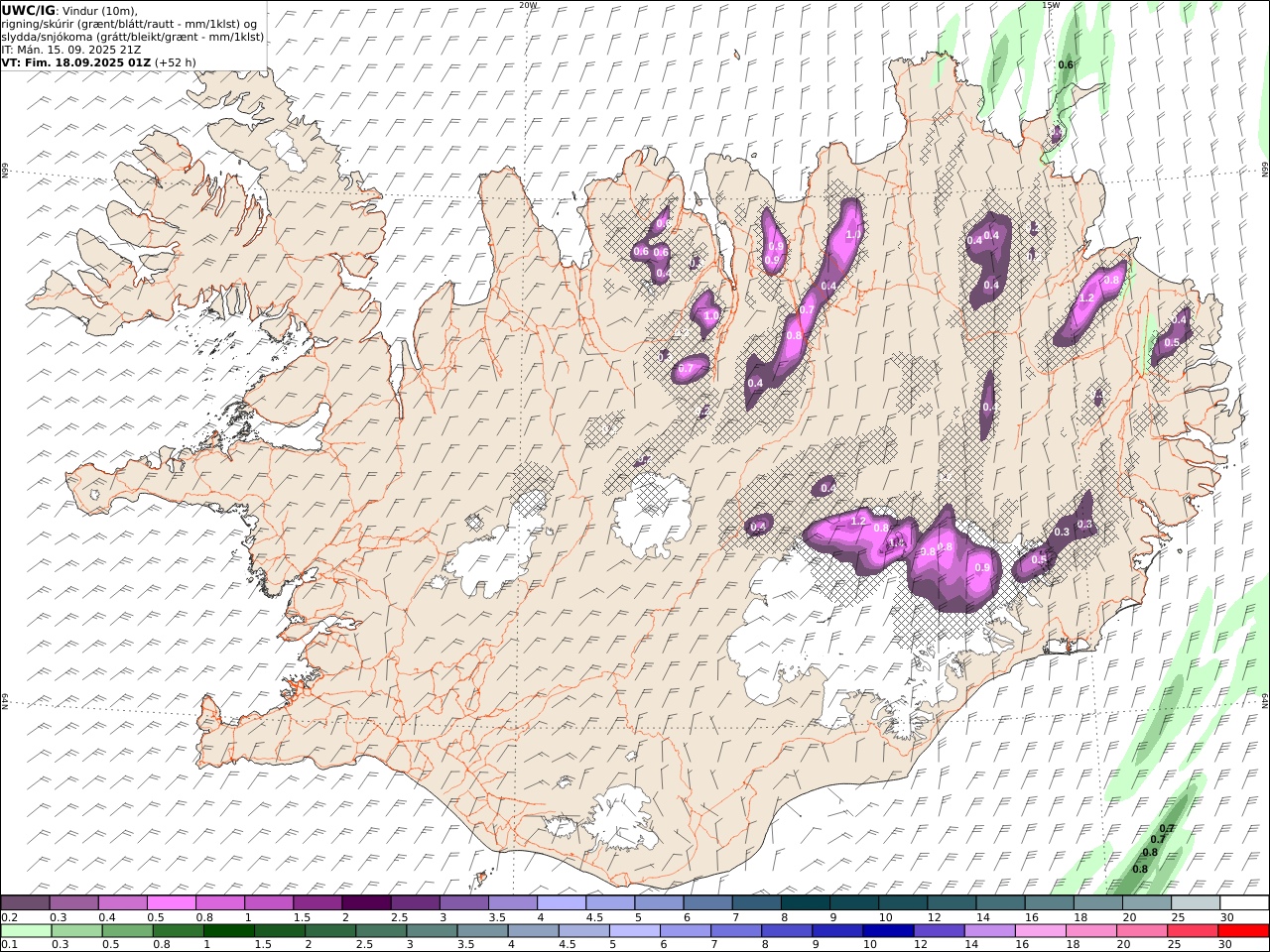The image size is (1270, 952).
Task: Select the violet 12 rain legend swatch
Action: pyautogui.click(x=939, y=931)
